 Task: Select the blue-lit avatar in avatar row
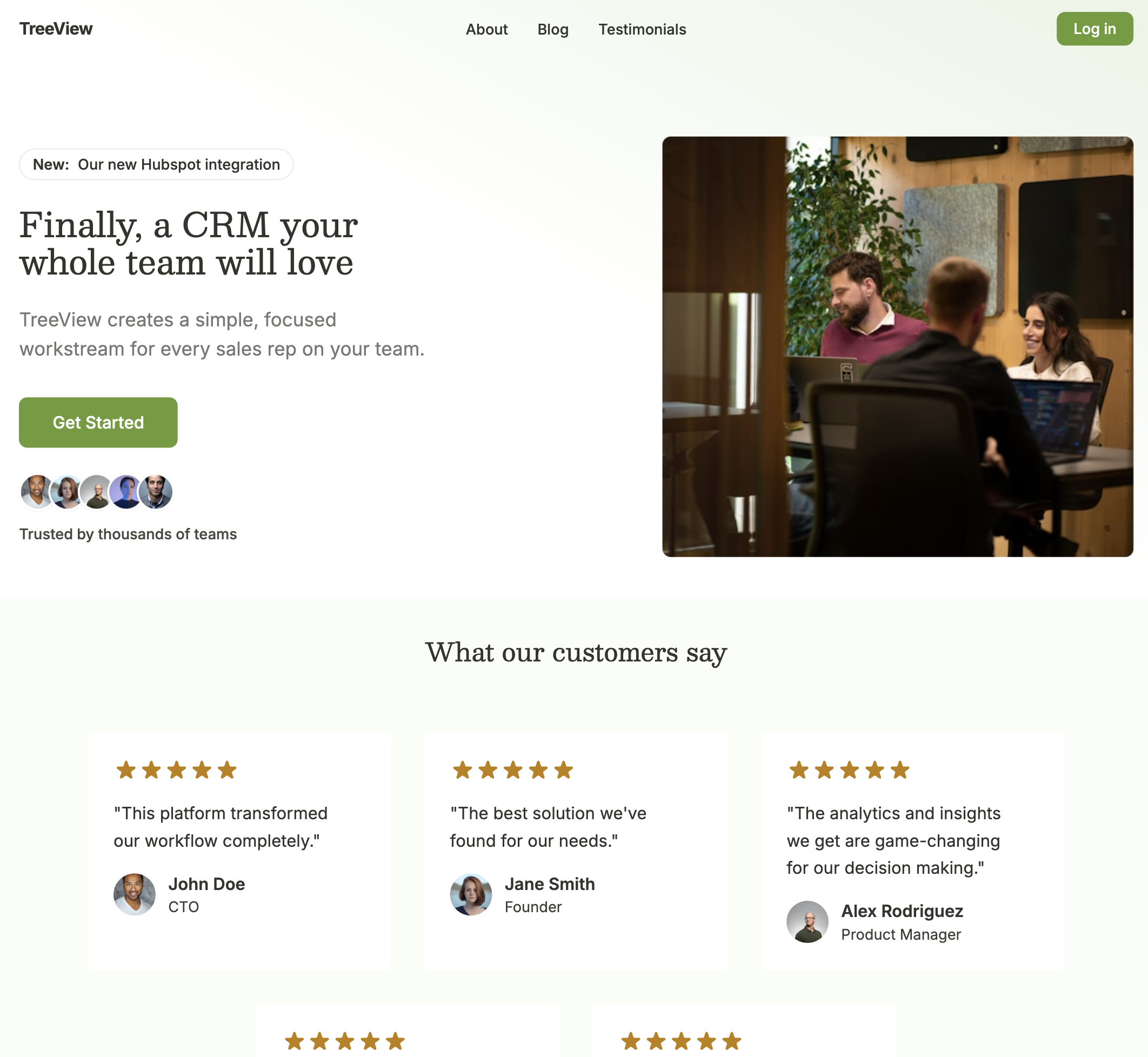(126, 491)
